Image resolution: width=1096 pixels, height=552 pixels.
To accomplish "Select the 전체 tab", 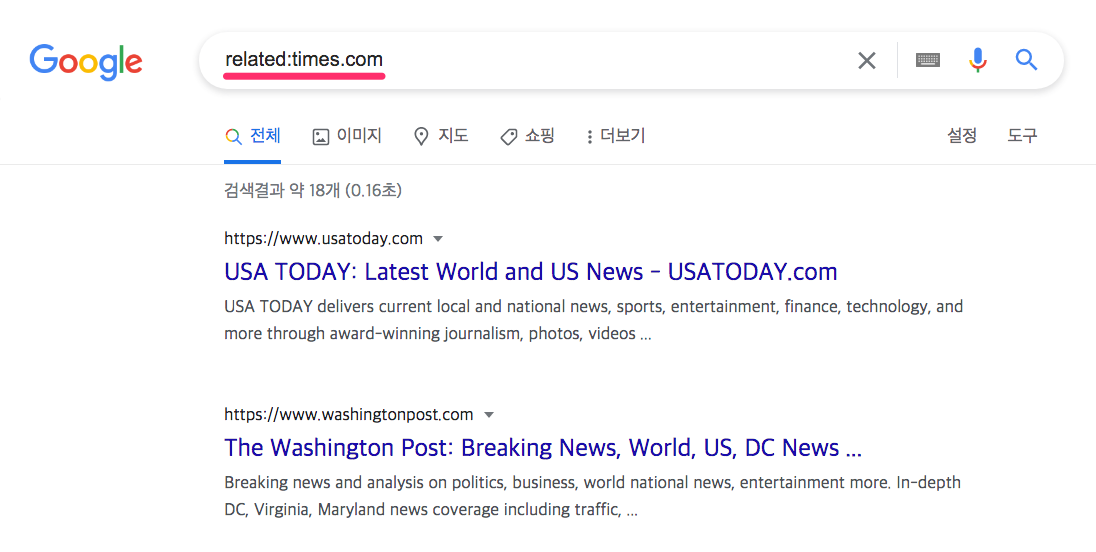I will click(252, 136).
